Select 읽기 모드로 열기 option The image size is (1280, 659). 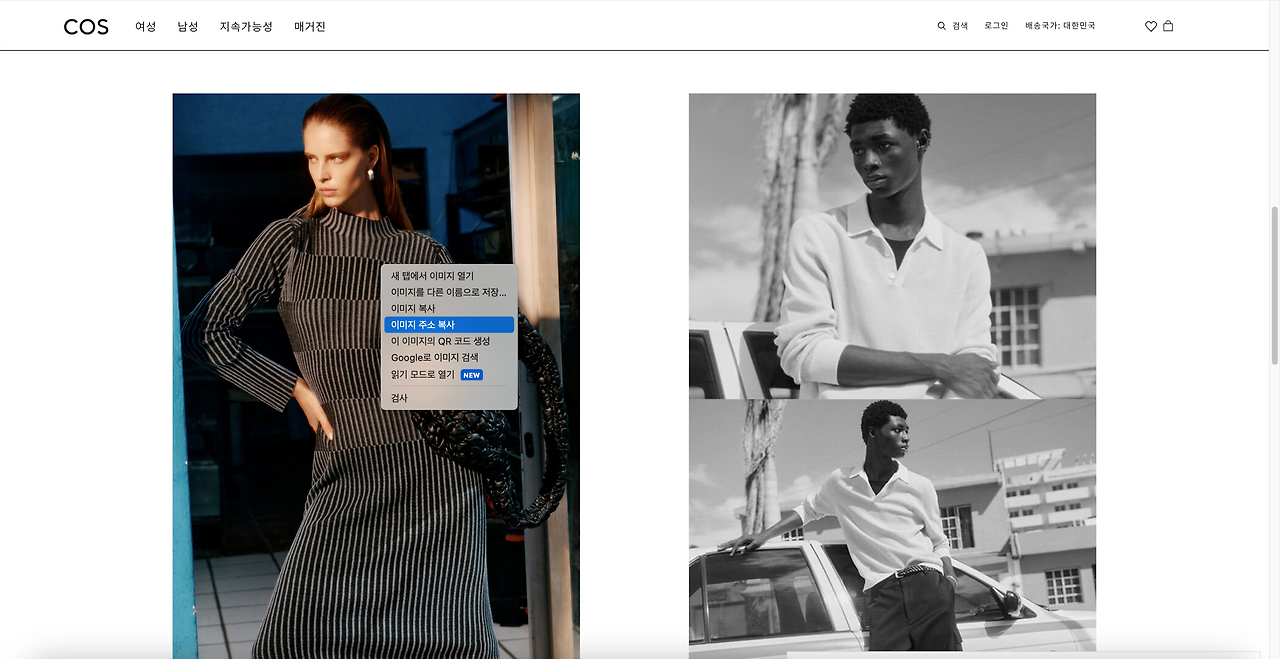[449, 375]
